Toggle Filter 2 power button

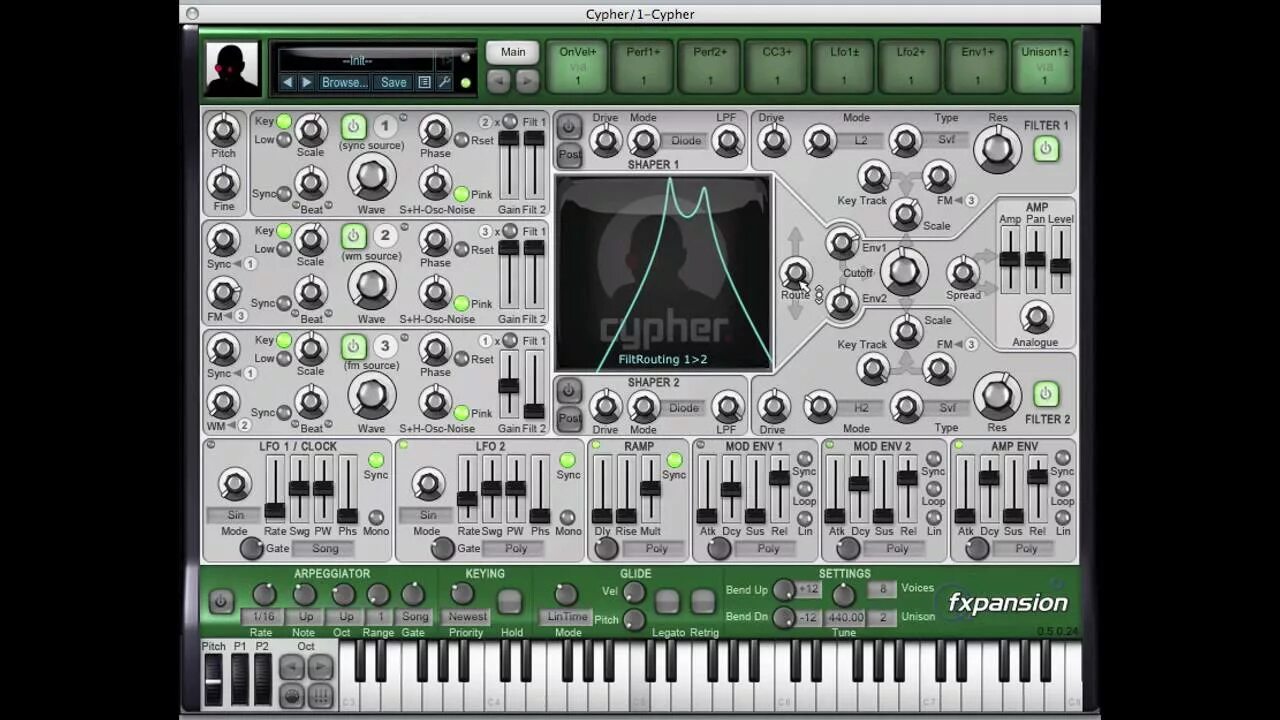coord(1046,394)
